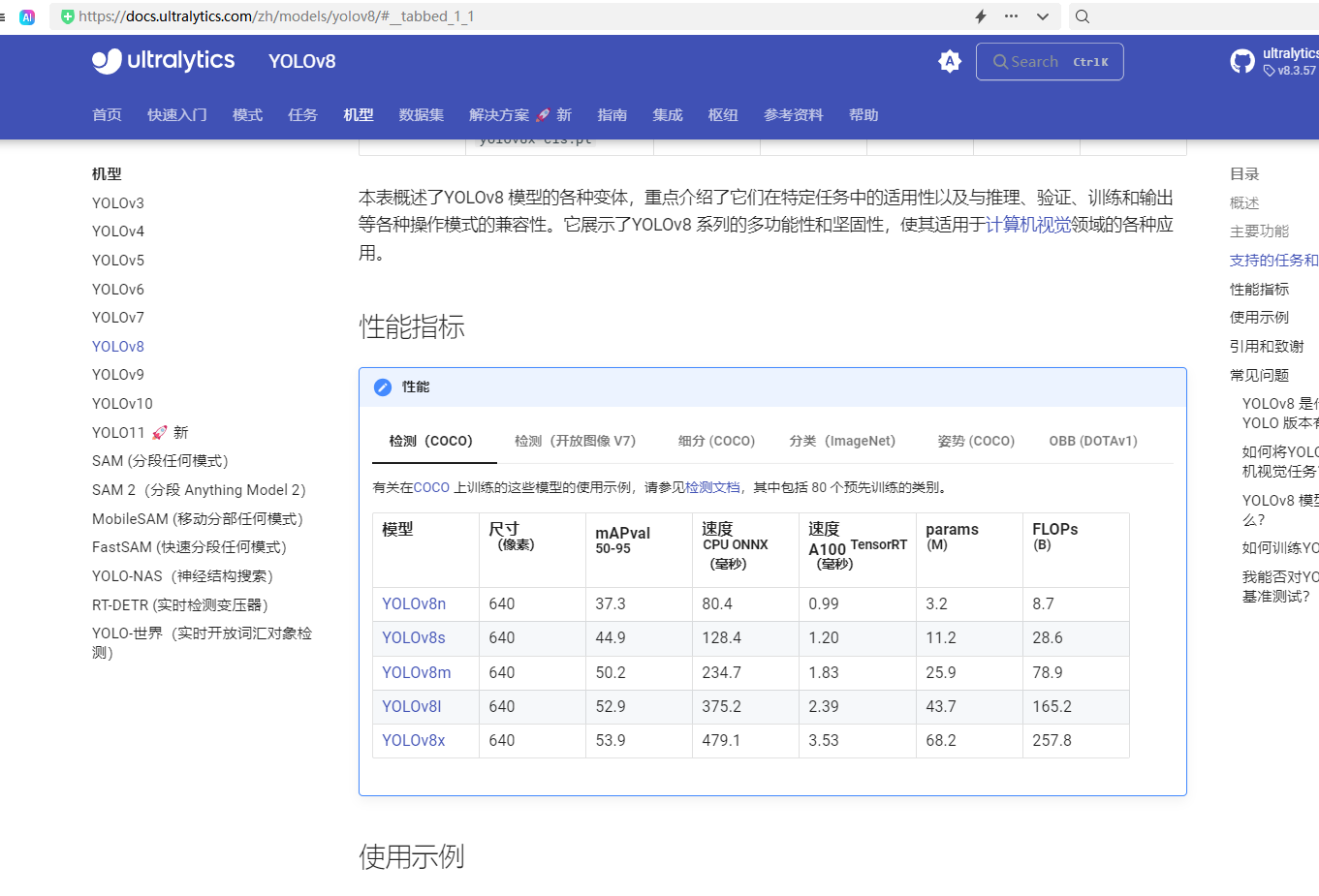This screenshot has width=1319, height=896.
Task: Open the YOLOv8n model link
Action: (x=414, y=604)
